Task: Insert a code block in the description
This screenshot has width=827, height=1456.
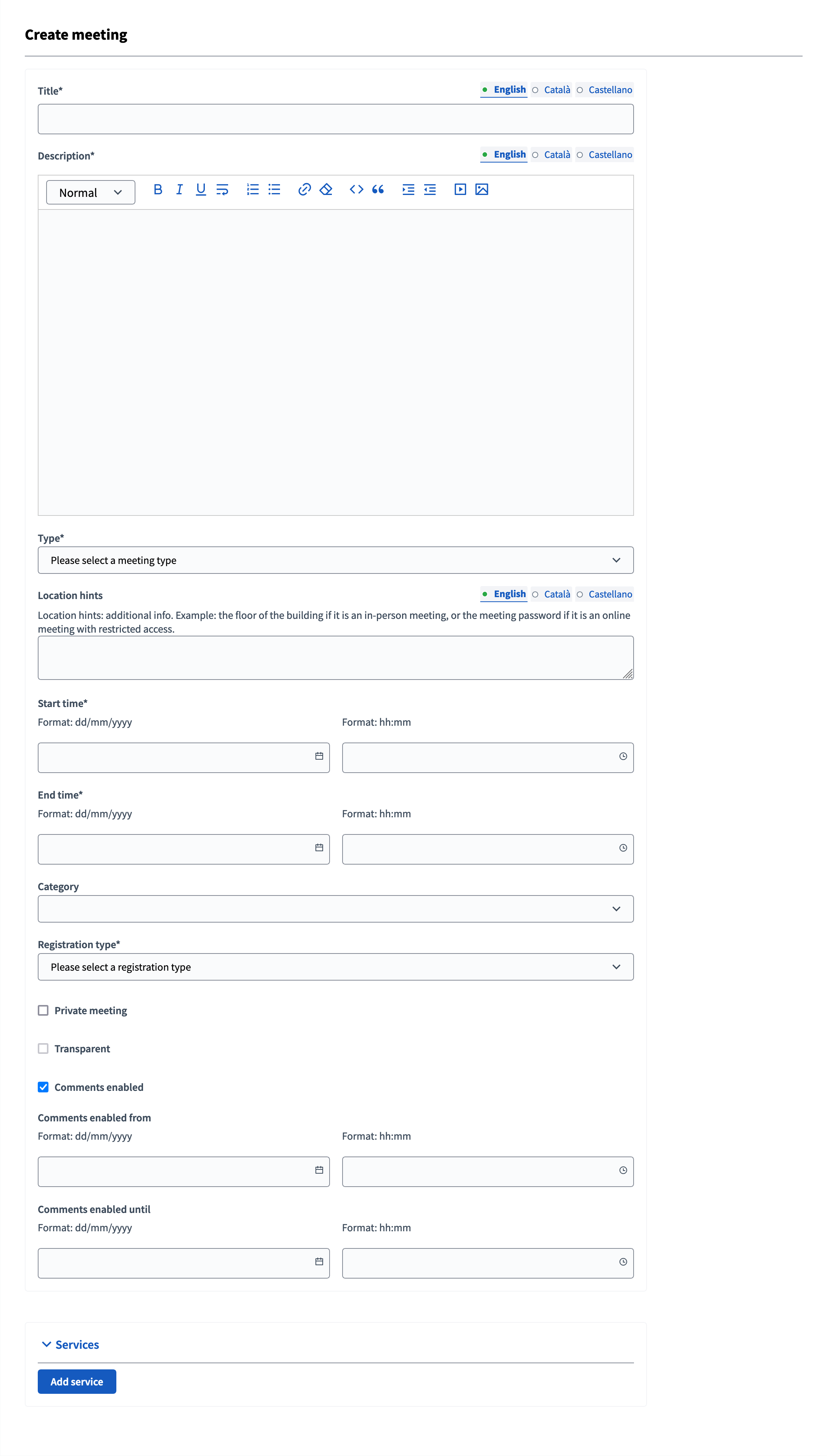Action: tap(357, 189)
